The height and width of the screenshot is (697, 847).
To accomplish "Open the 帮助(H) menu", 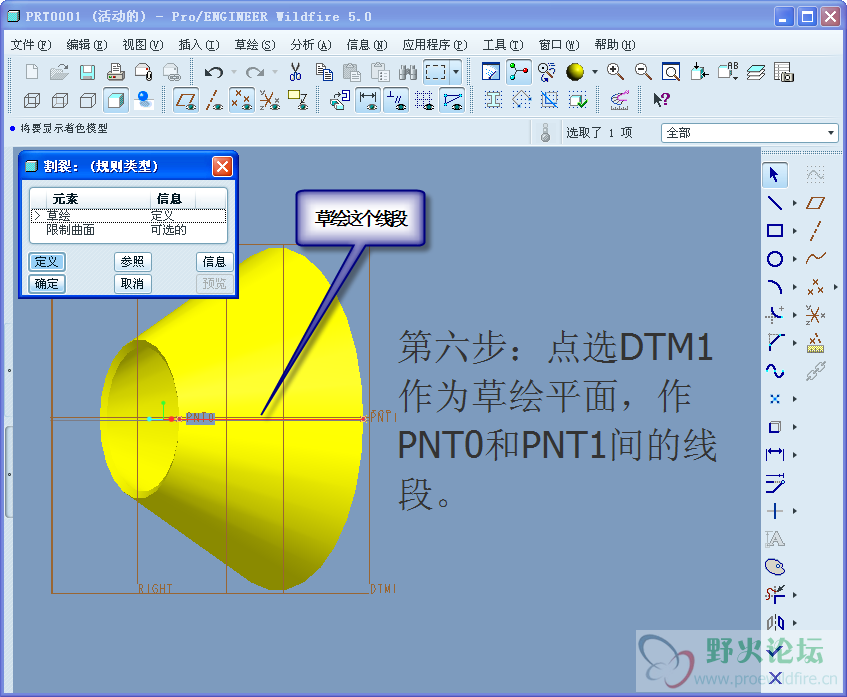I will tap(615, 45).
